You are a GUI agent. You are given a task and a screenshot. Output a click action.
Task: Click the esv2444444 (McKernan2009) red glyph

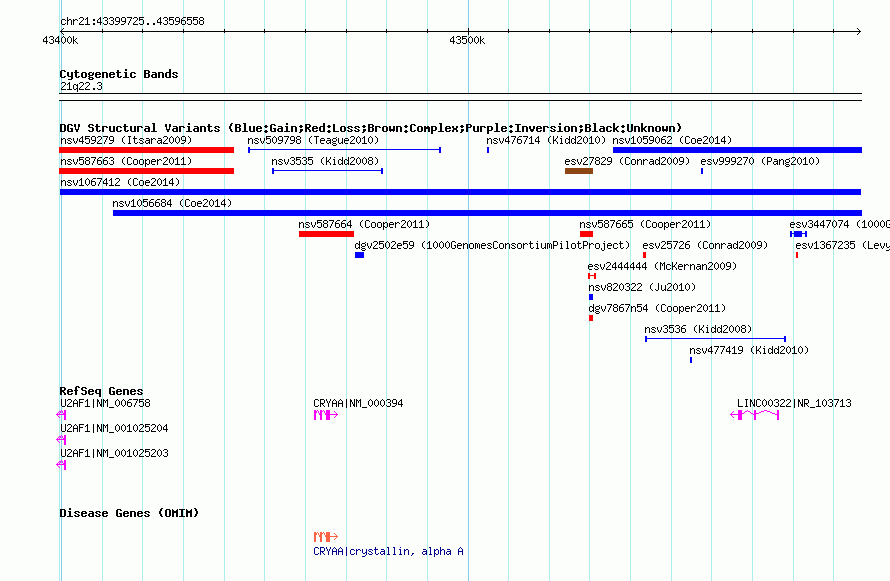click(x=592, y=276)
